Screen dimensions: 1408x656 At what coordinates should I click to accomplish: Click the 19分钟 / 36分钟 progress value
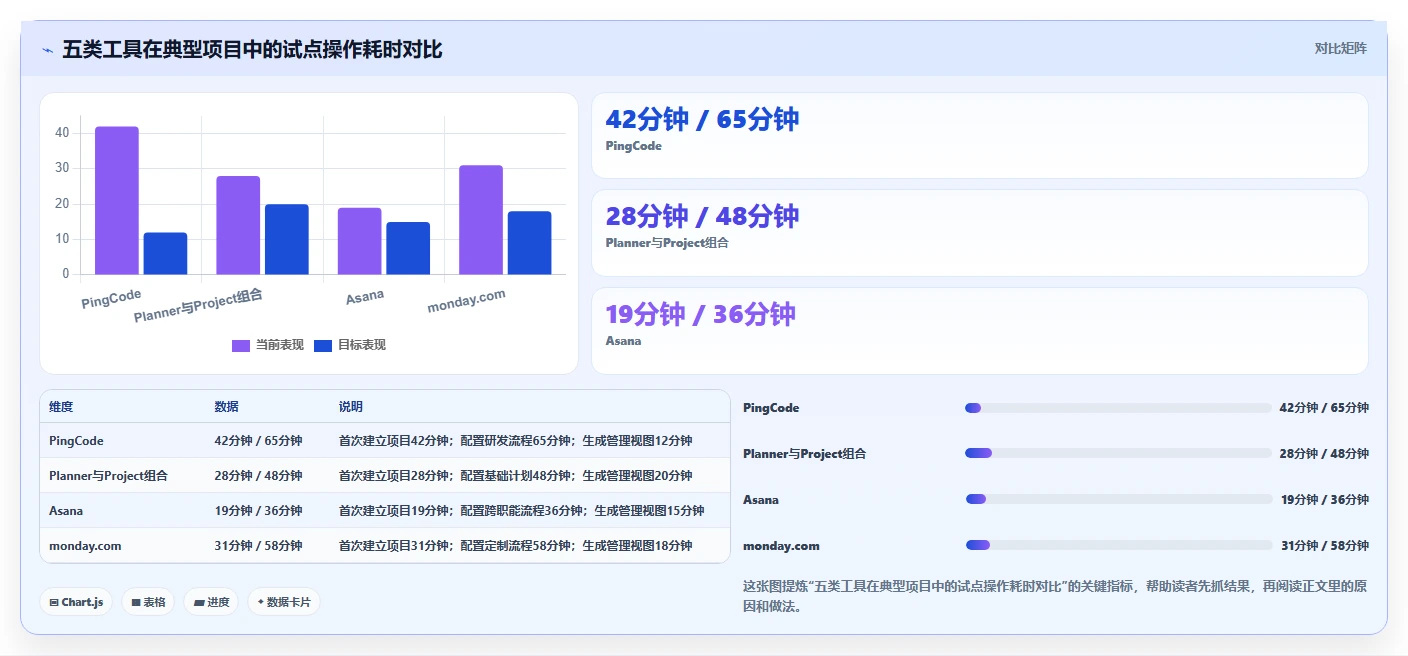click(1324, 500)
